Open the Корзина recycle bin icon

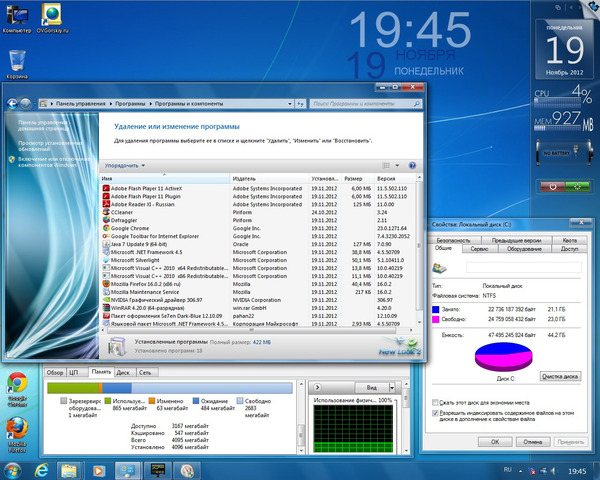point(17,64)
